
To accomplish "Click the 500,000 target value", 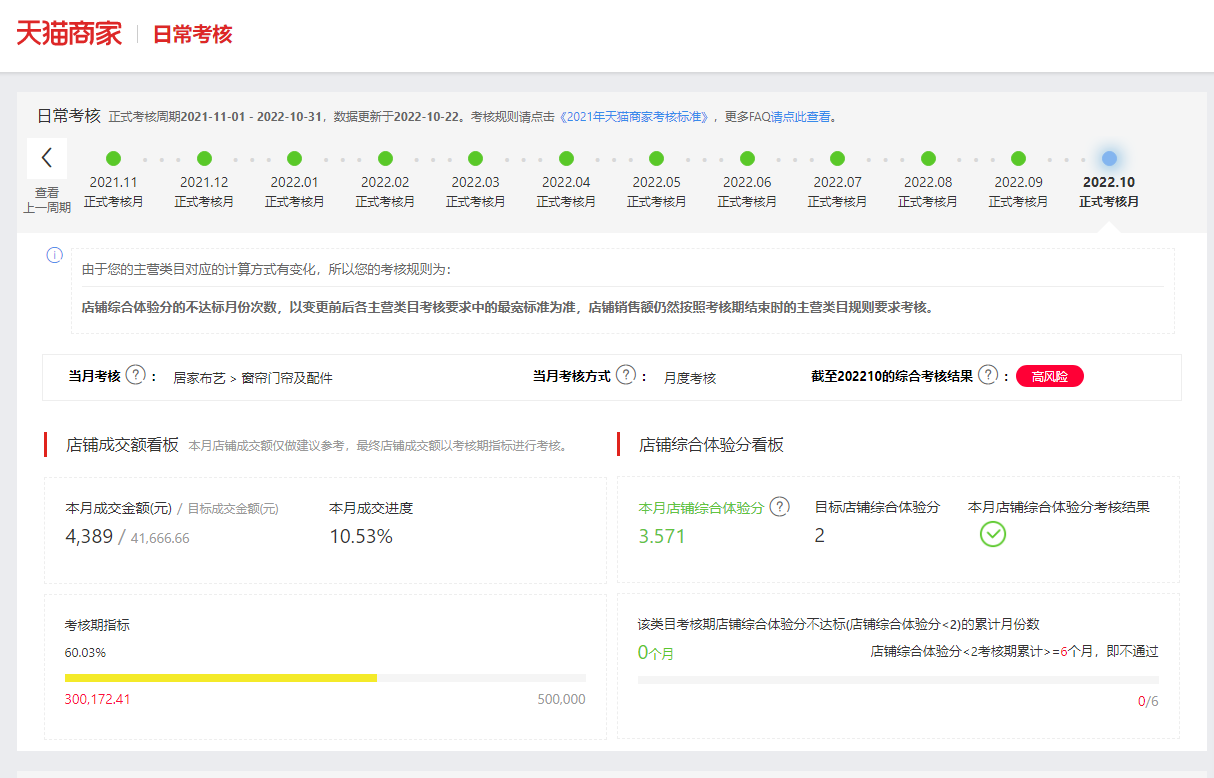I will [x=561, y=699].
